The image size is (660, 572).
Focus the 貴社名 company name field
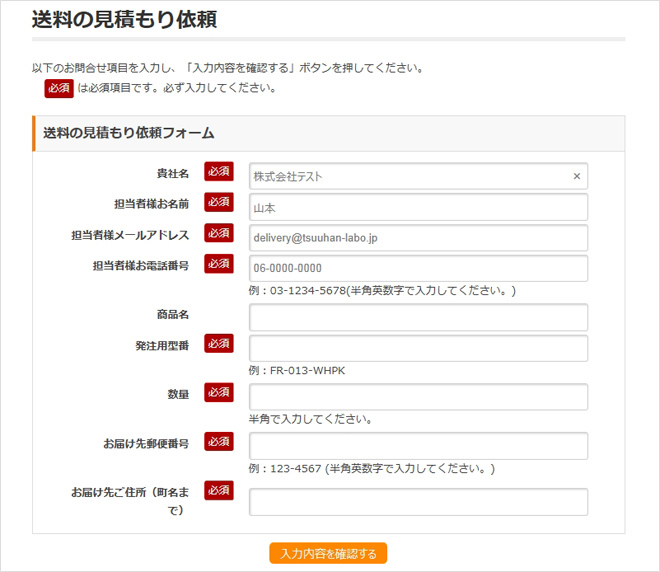[408, 176]
